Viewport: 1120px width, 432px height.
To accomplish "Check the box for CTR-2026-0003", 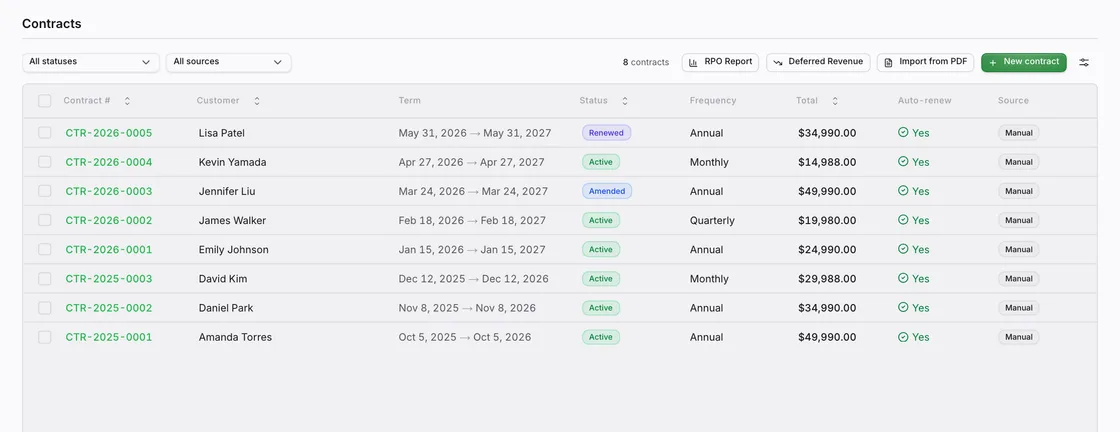I will click(45, 191).
